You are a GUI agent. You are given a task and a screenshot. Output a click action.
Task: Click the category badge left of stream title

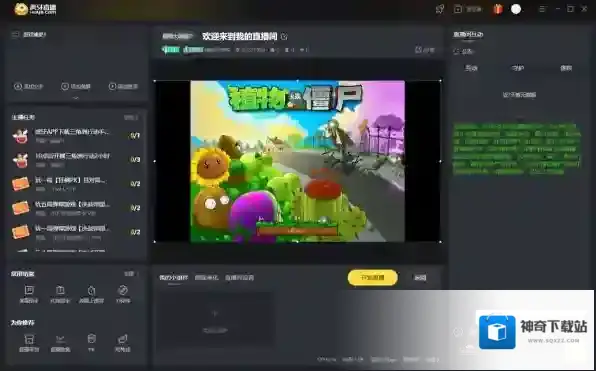coord(178,36)
